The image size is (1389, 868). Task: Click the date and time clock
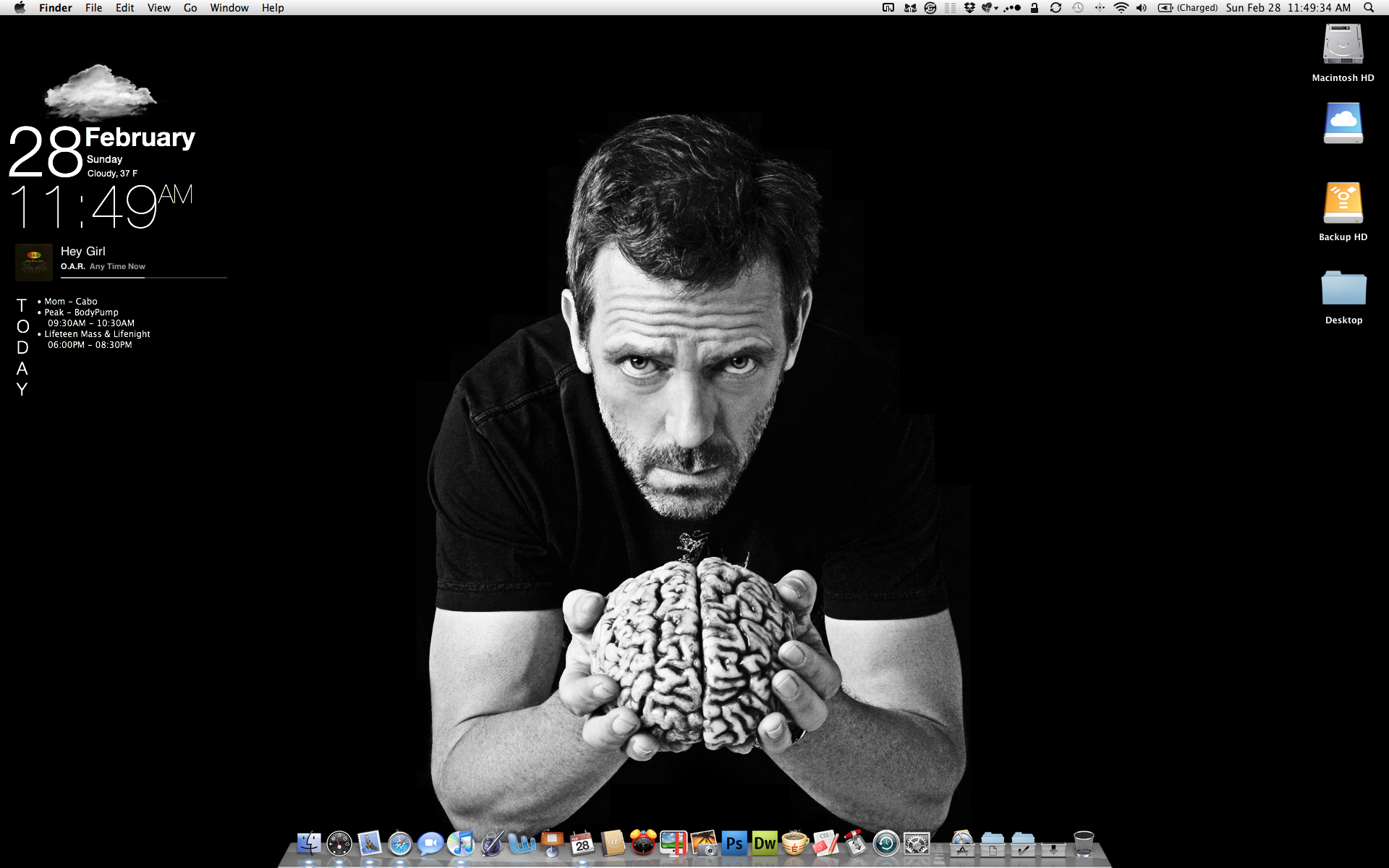pos(1288,8)
